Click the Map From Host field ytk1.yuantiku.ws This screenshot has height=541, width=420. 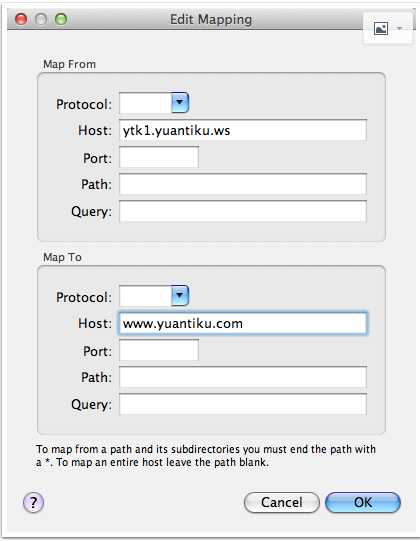[243, 130]
